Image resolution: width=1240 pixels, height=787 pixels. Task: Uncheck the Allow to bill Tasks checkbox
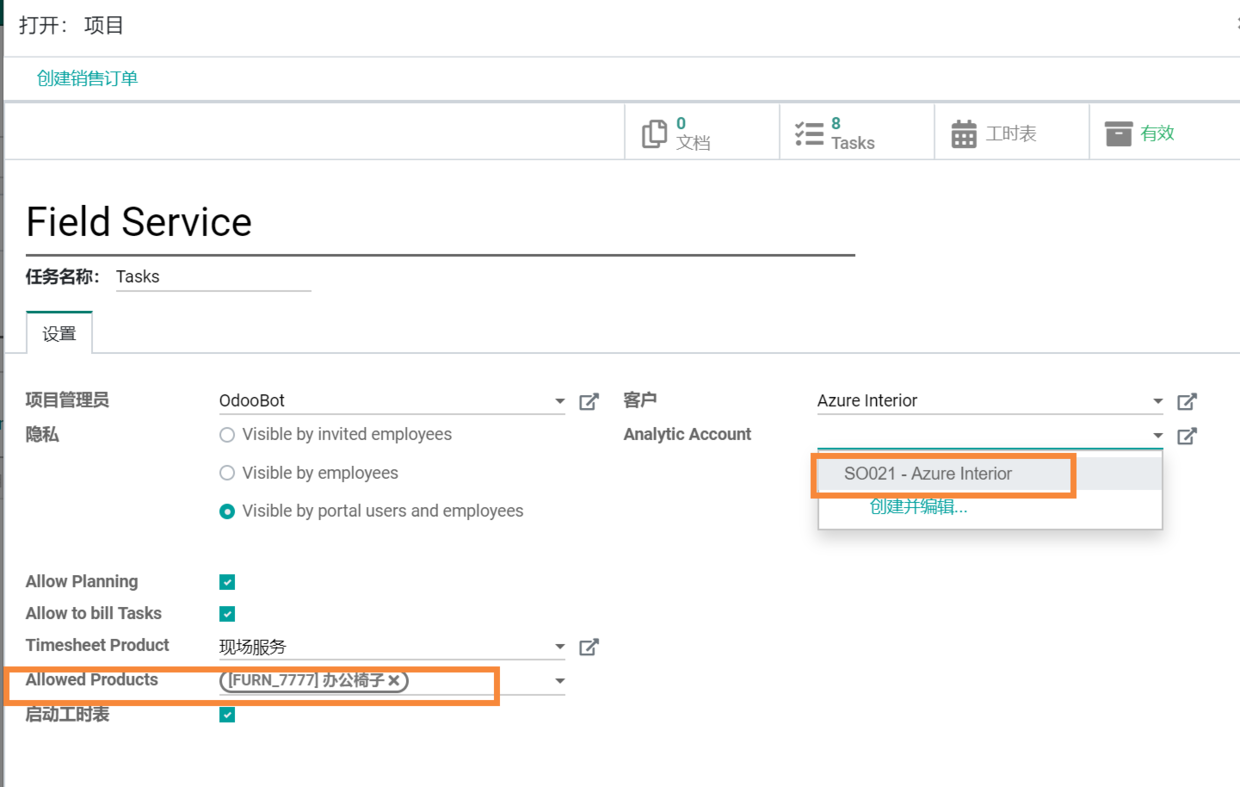click(227, 614)
